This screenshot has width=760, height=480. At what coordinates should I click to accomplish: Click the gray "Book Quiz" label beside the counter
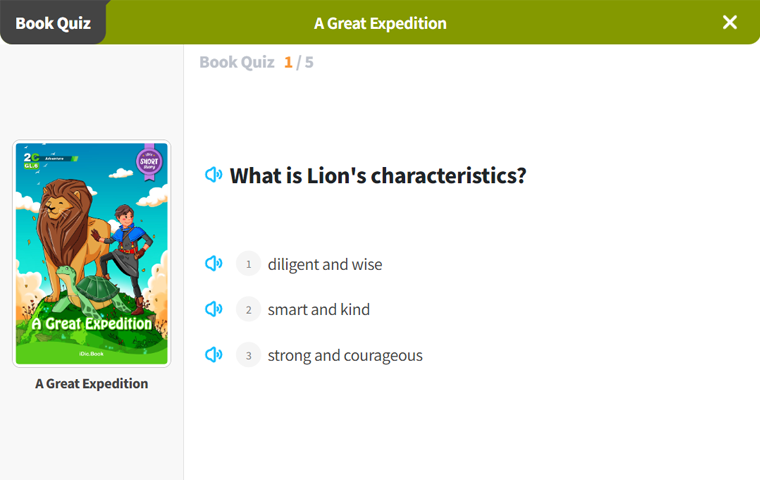pyautogui.click(x=236, y=62)
